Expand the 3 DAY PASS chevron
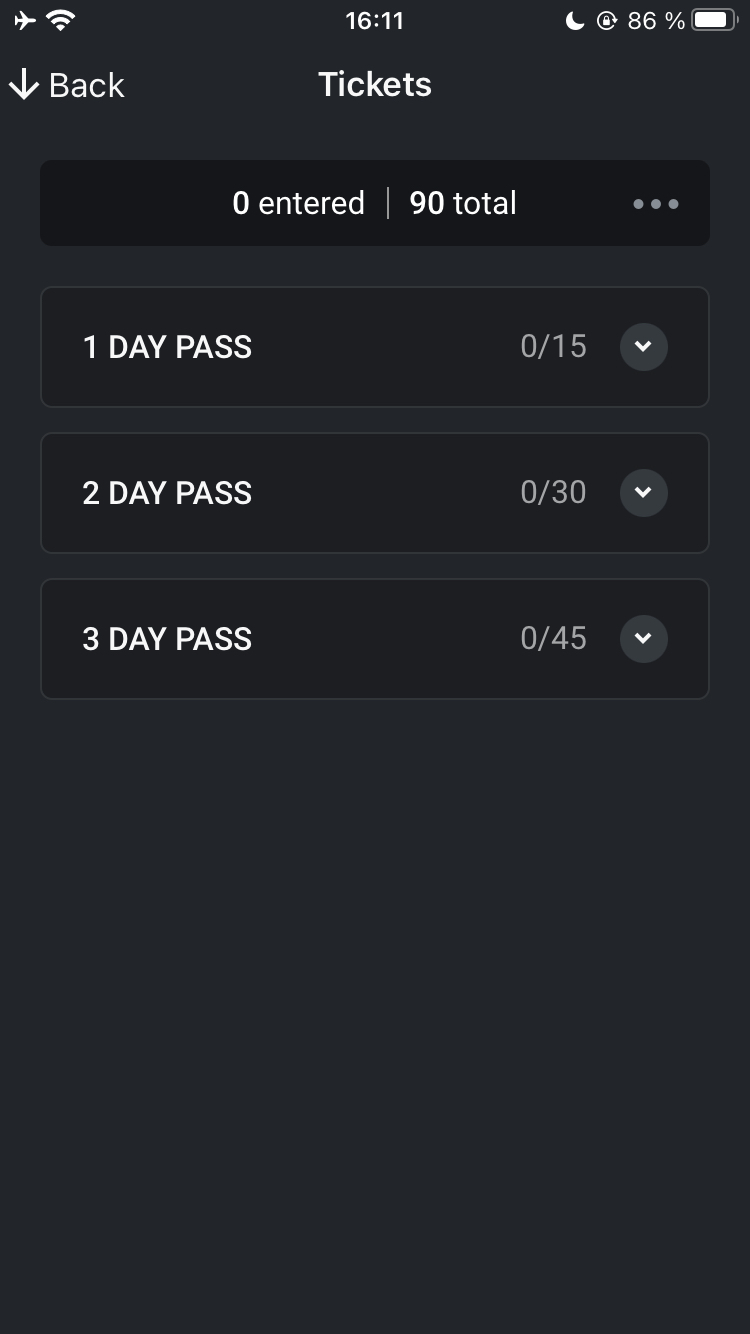Viewport: 750px width, 1334px height. tap(644, 639)
